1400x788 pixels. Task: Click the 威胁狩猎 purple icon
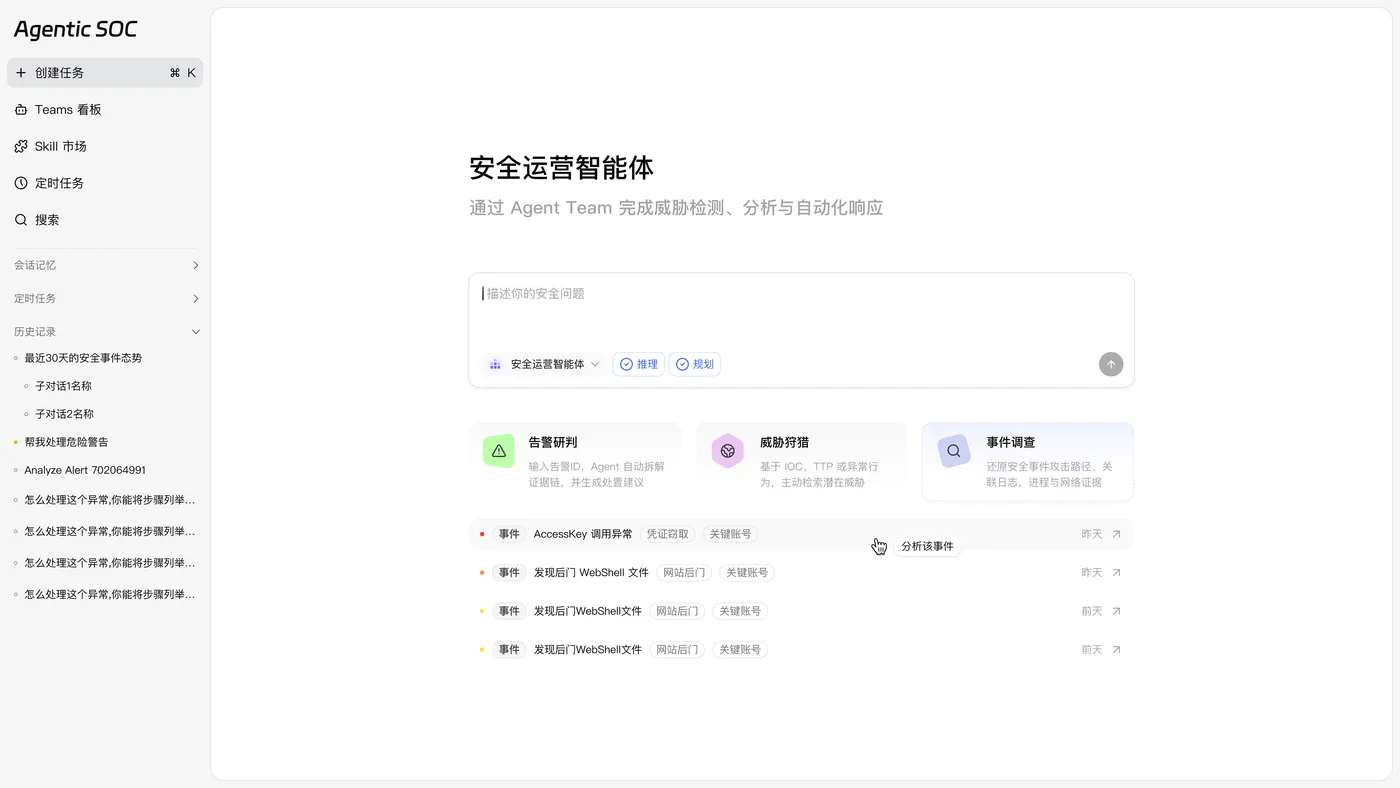(x=728, y=451)
